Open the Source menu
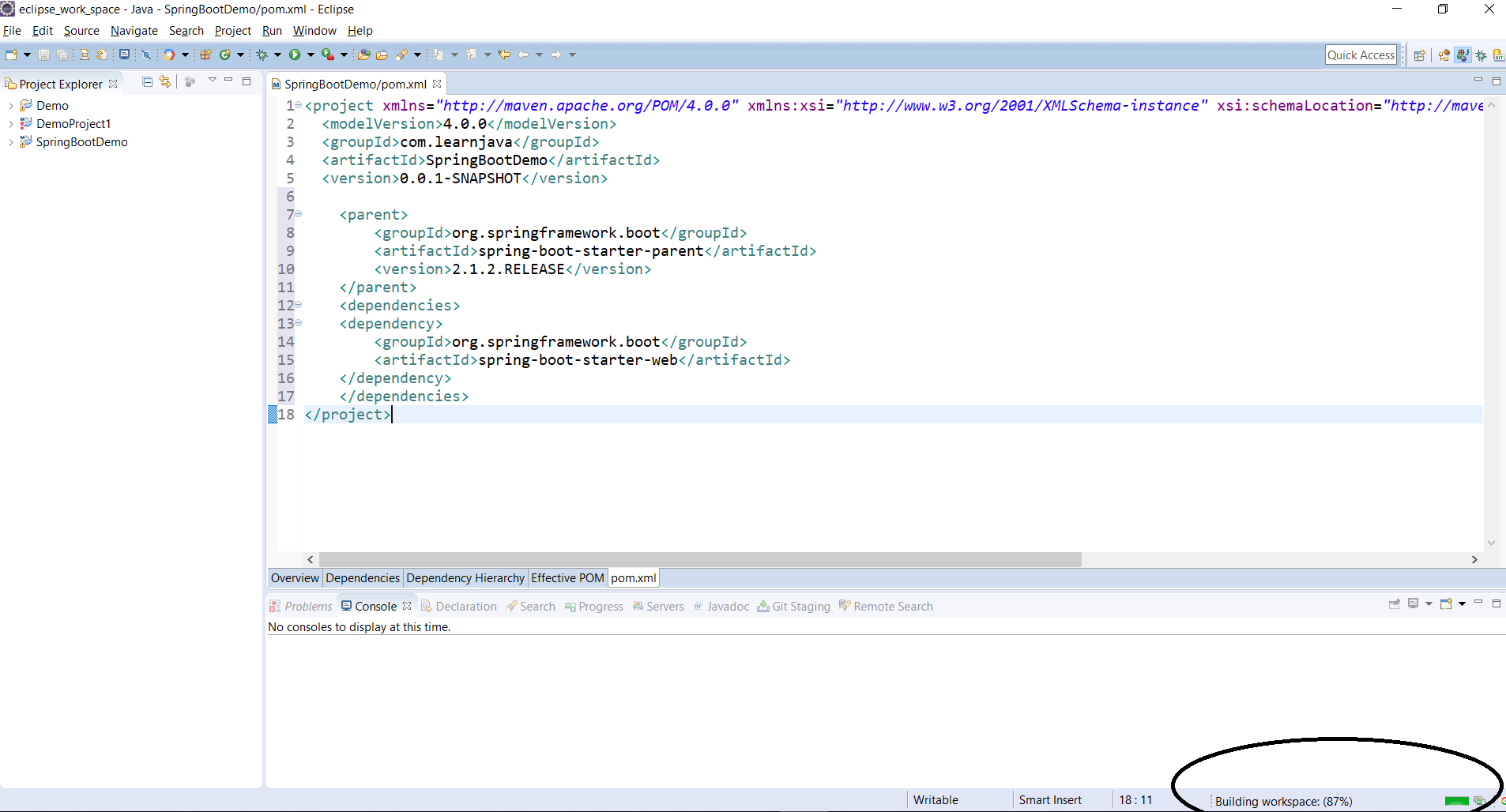The width and height of the screenshot is (1506, 812). pos(81,31)
